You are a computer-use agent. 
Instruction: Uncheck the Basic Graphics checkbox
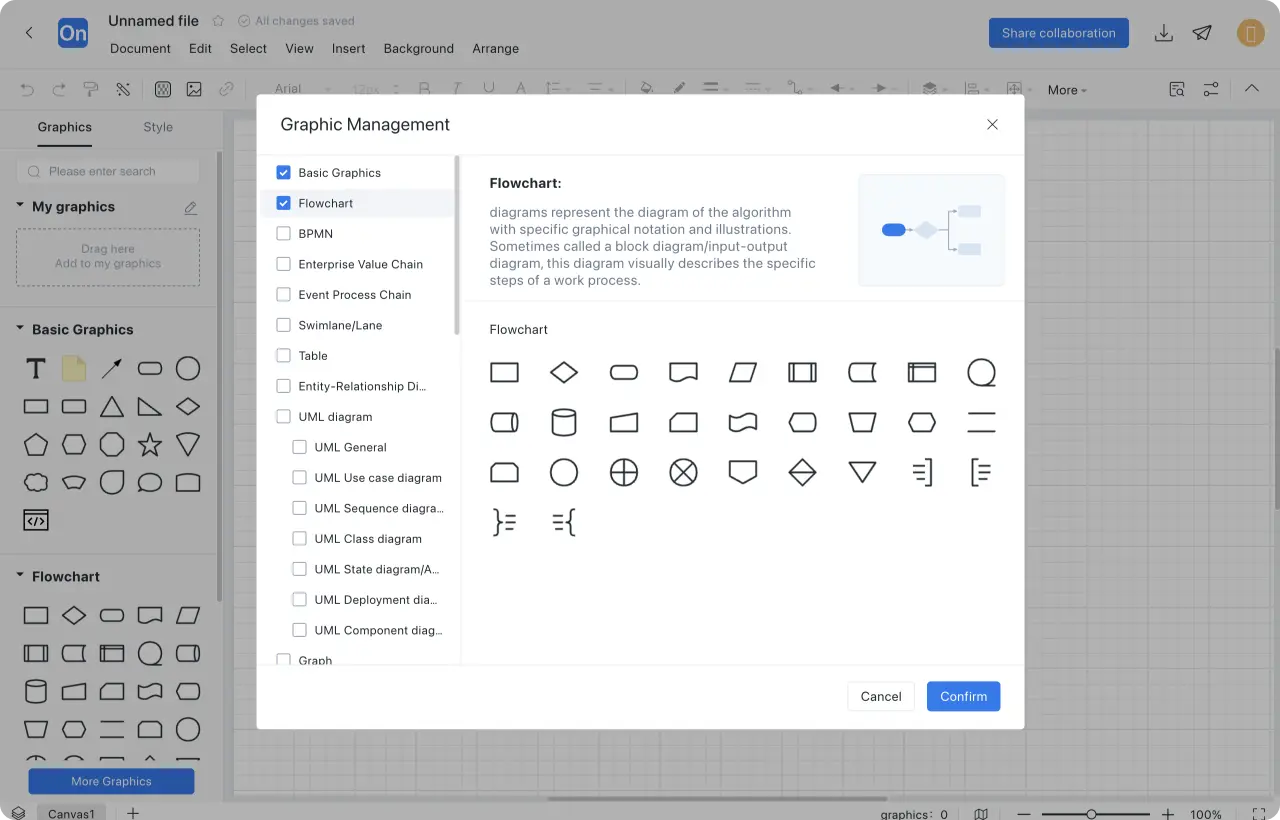[x=283, y=173]
